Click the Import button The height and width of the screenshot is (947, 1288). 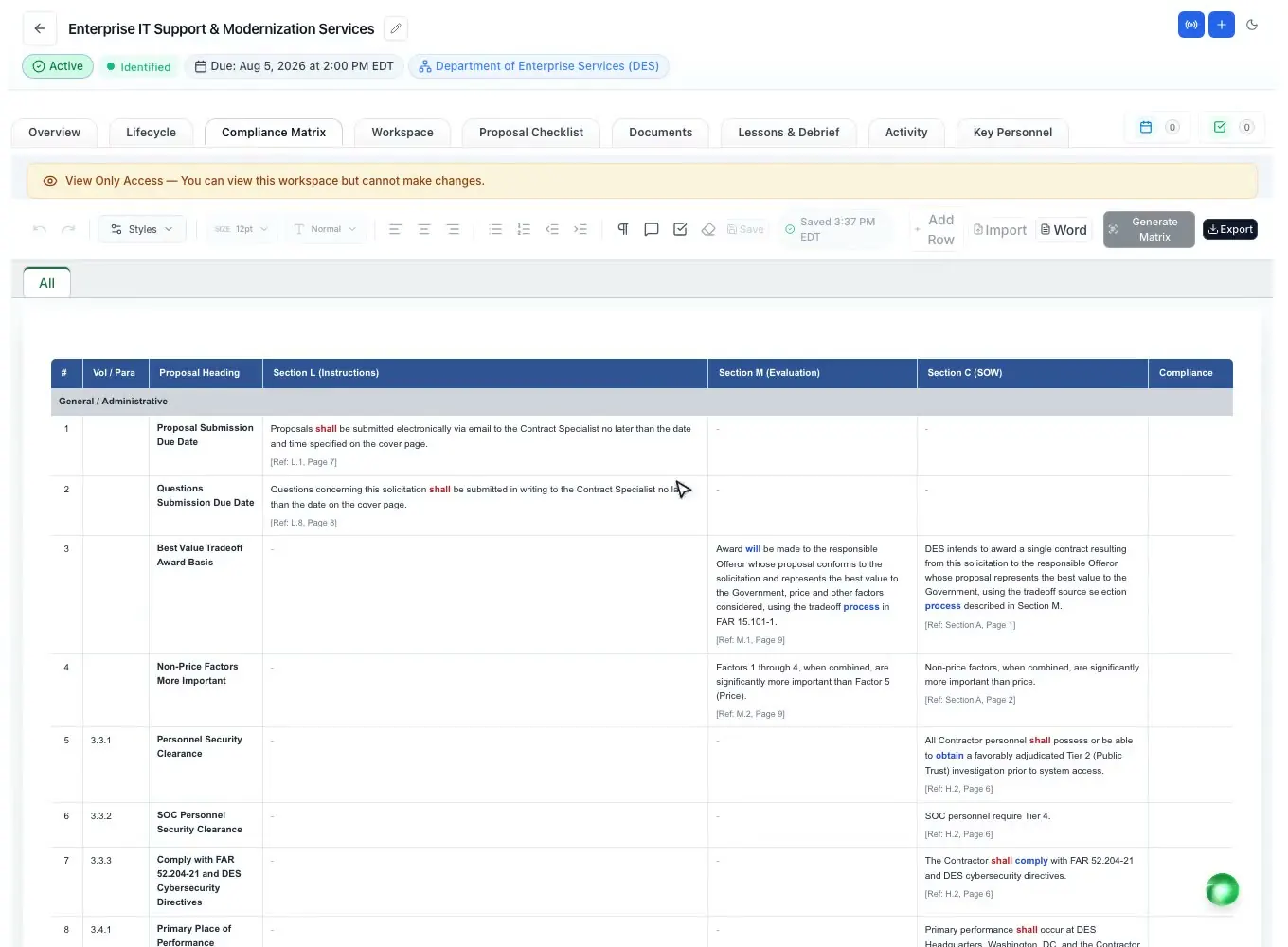tap(1000, 229)
